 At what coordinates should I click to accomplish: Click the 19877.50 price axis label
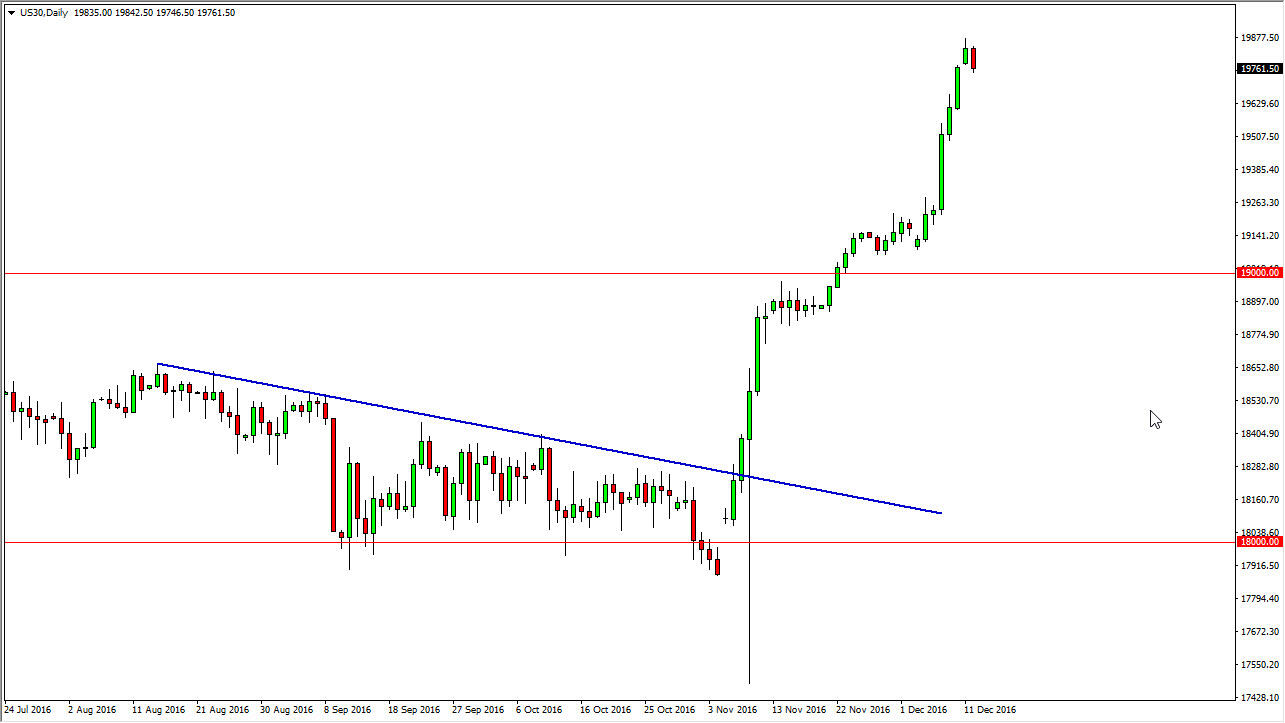click(x=1259, y=38)
